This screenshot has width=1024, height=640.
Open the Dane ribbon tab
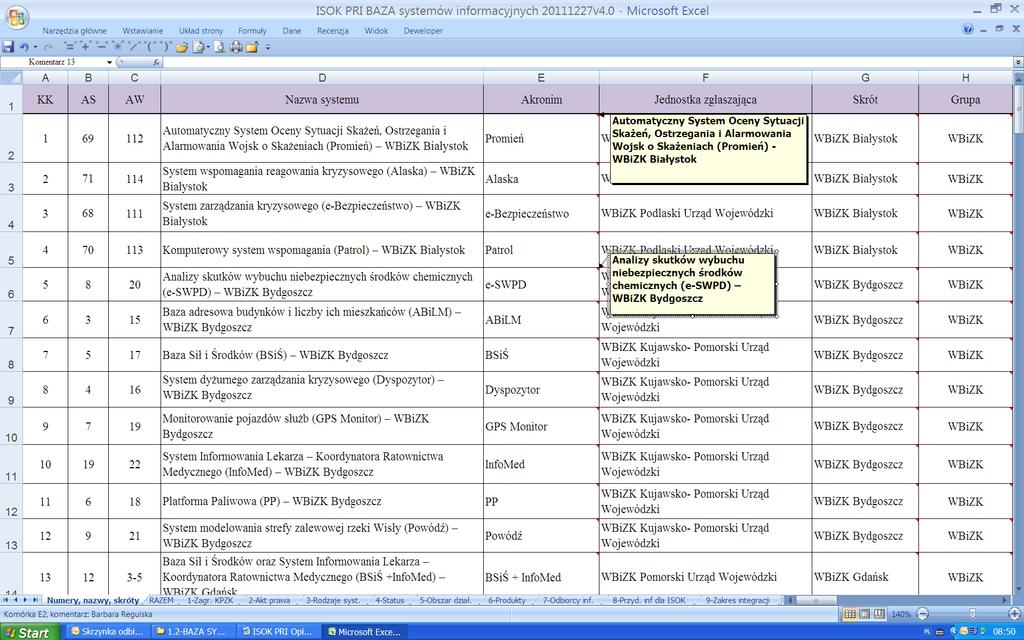292,31
